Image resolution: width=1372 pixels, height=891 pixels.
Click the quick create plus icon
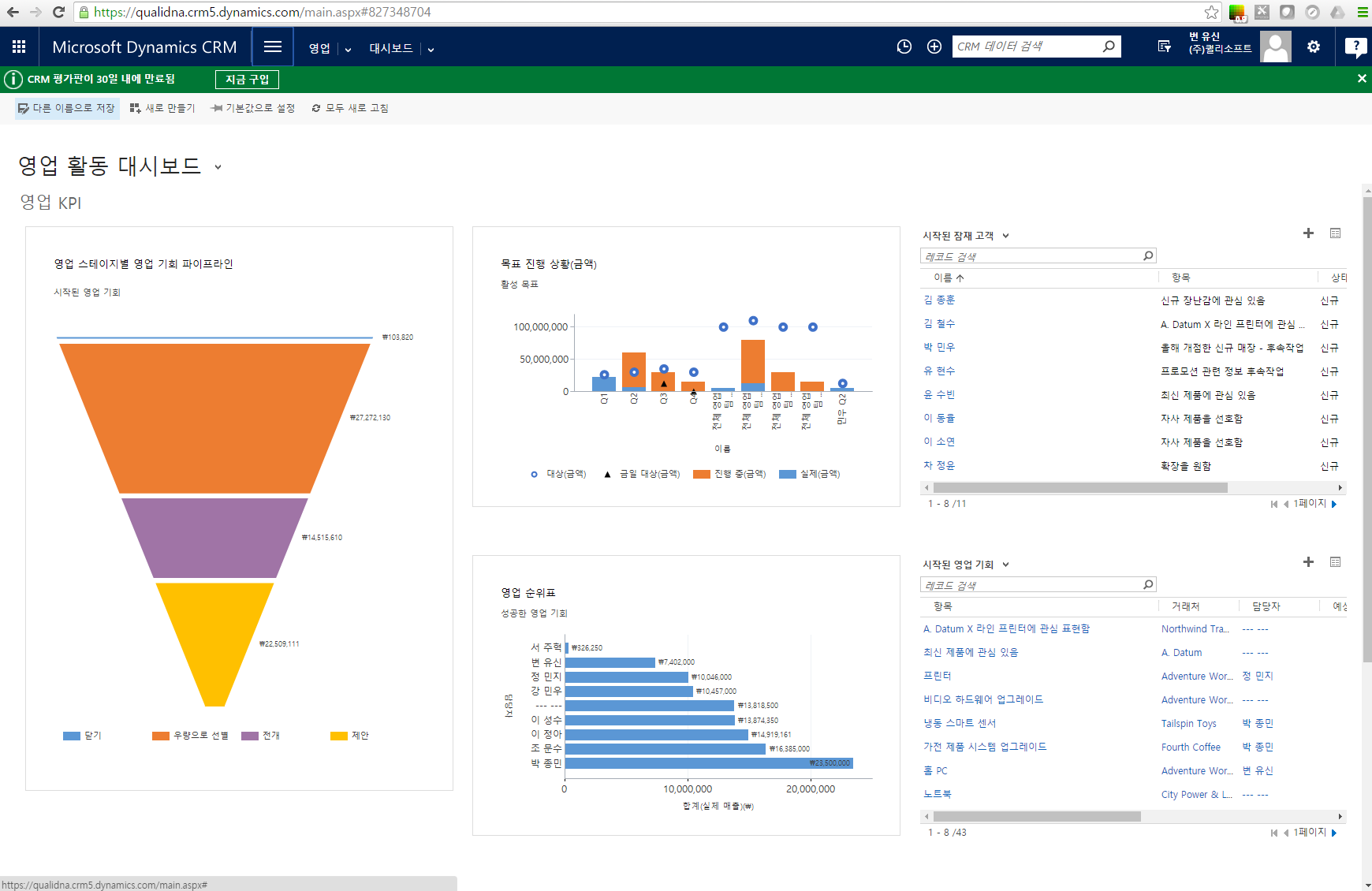click(934, 47)
